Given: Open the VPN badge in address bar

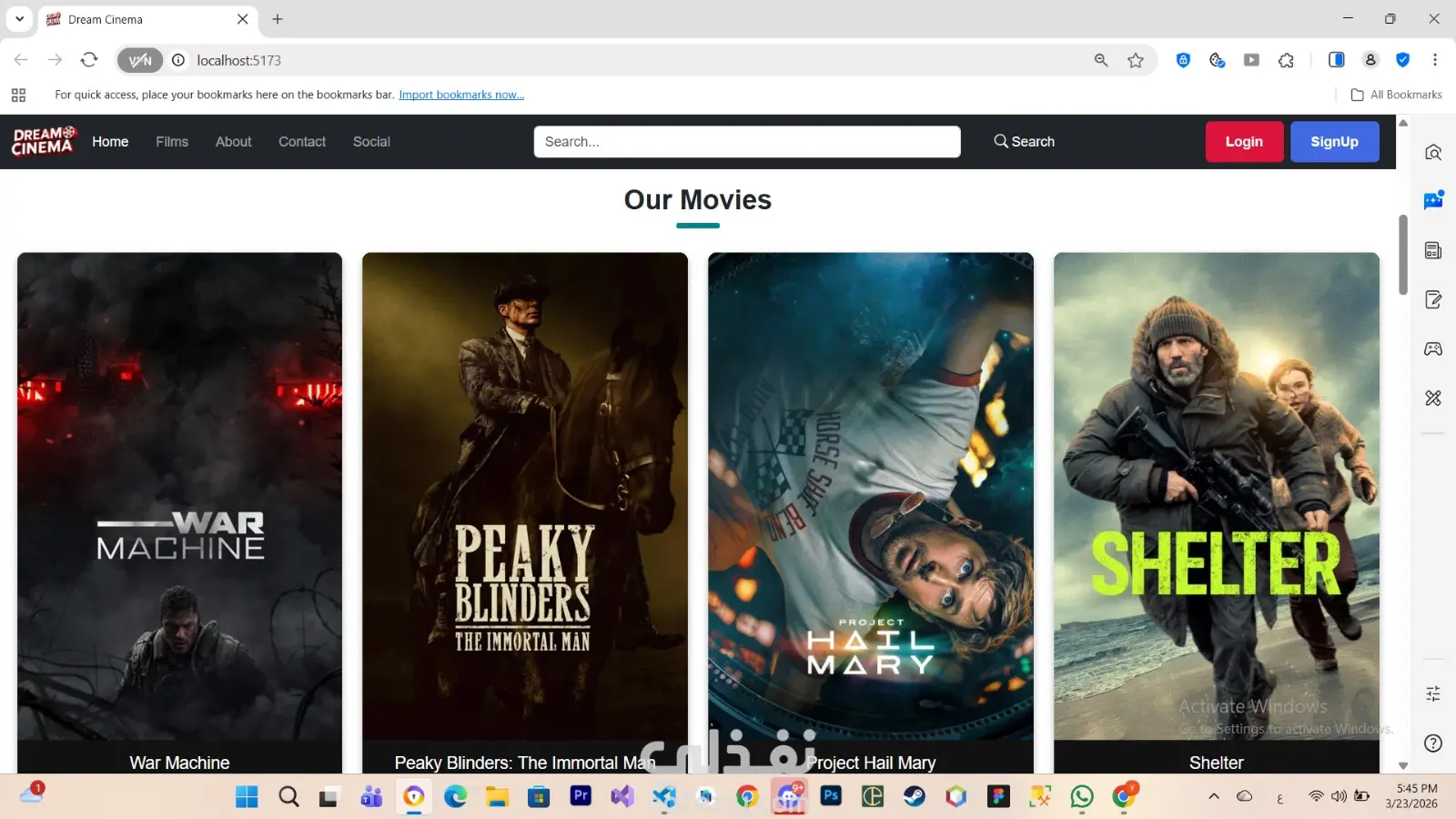Looking at the screenshot, I should coord(140,60).
